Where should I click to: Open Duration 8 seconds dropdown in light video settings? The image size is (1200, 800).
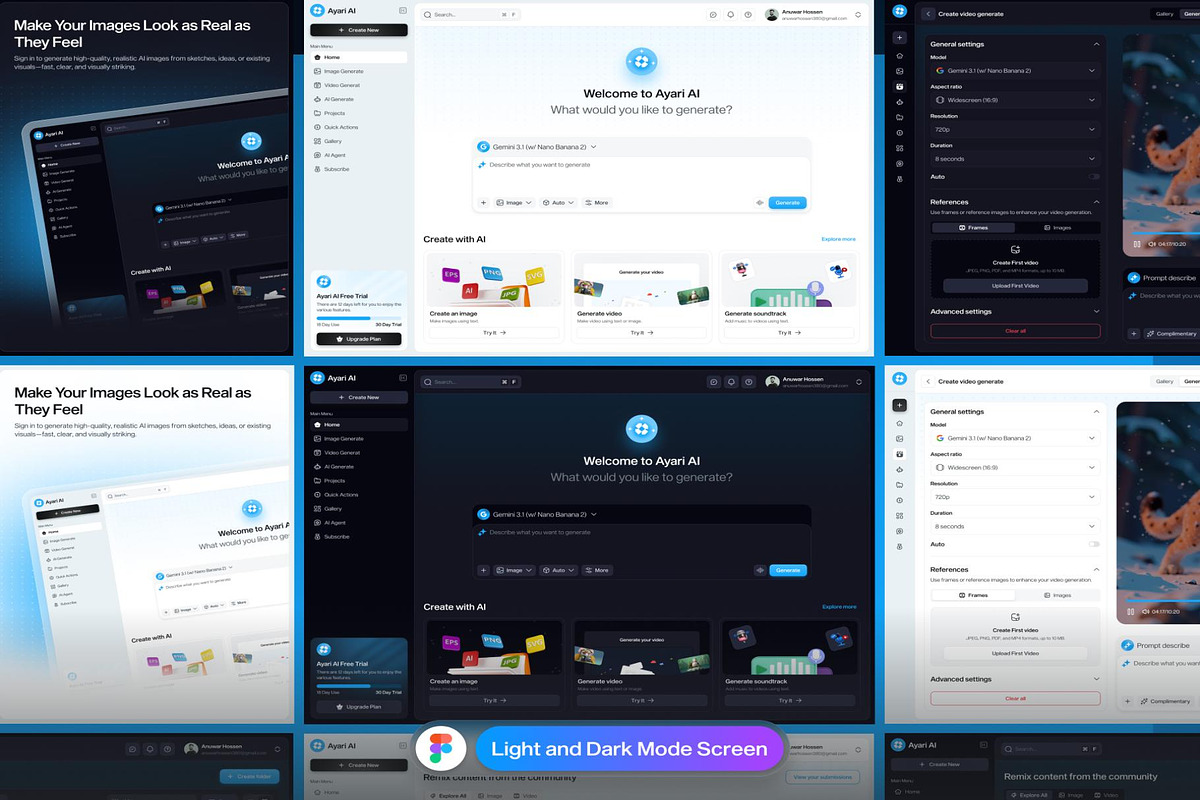1015,526
